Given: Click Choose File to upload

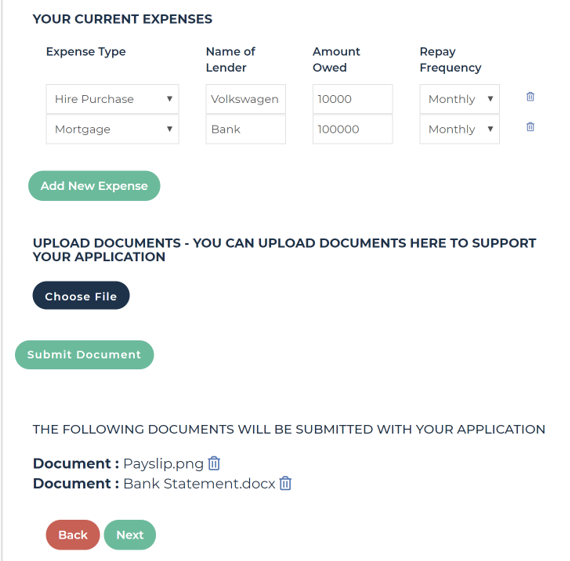Looking at the screenshot, I should [81, 296].
